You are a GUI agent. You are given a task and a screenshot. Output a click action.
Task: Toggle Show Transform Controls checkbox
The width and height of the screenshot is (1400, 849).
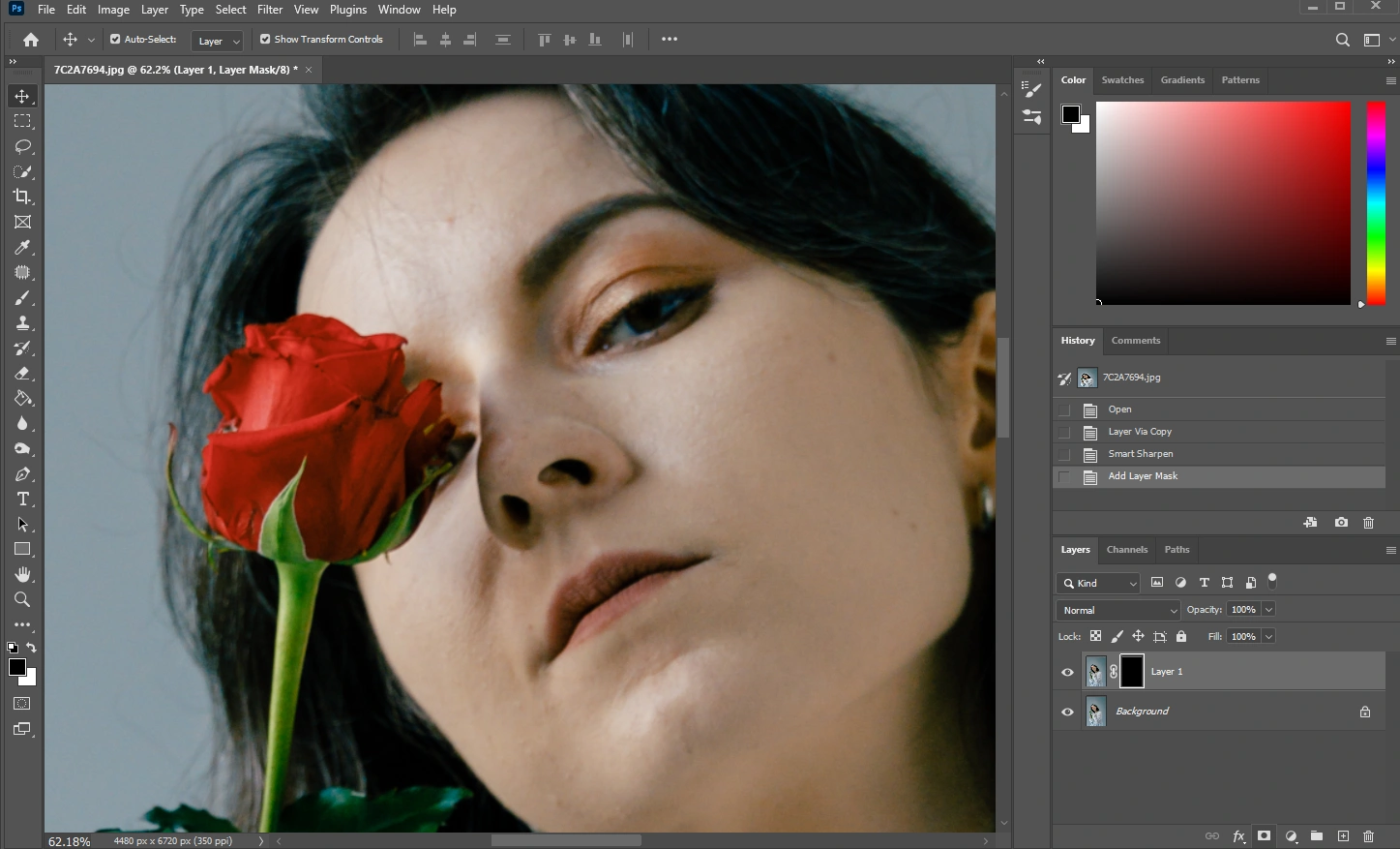tap(265, 40)
